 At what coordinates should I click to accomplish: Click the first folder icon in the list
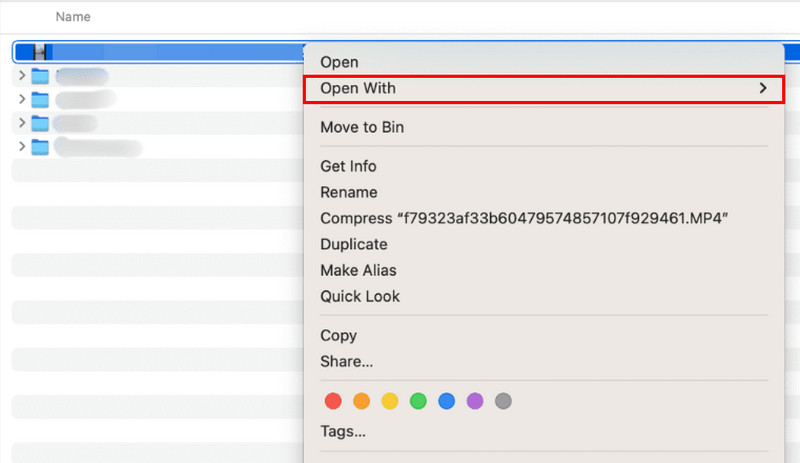pyautogui.click(x=40, y=75)
